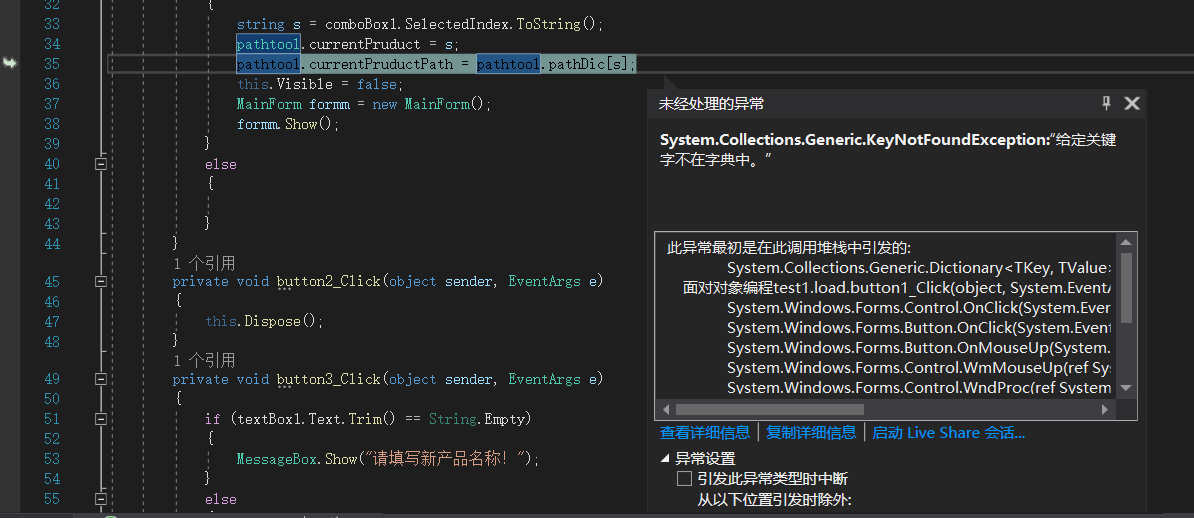Click the KeyNotFoundException exception name
1194x518 pixels.
point(854,140)
